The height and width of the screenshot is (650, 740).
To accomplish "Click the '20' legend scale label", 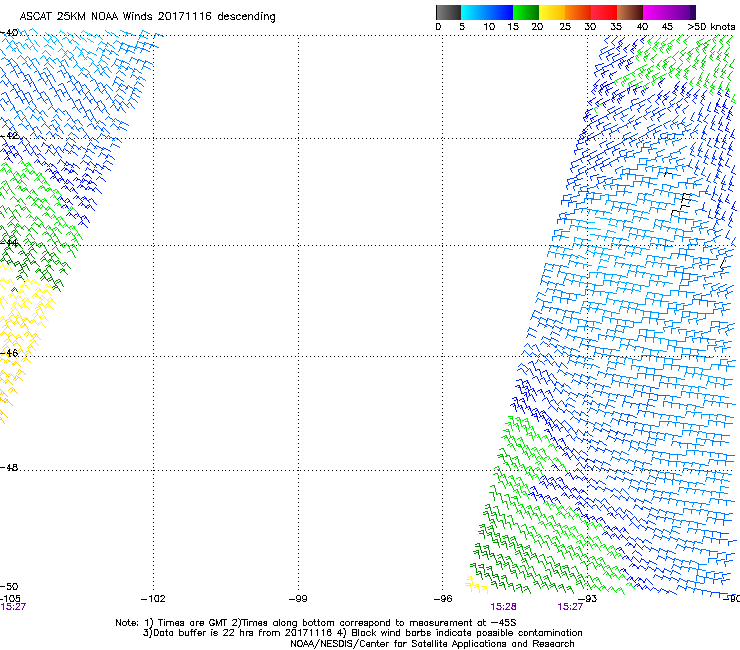I will pyautogui.click(x=537, y=27).
